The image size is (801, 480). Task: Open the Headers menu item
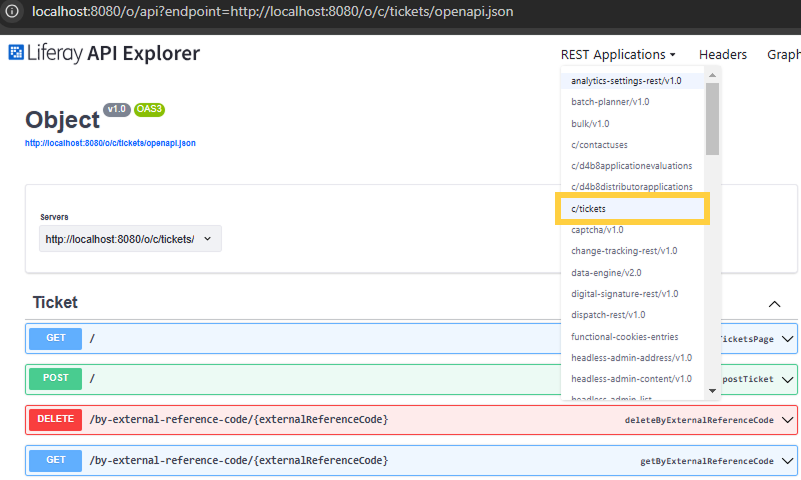(x=722, y=55)
